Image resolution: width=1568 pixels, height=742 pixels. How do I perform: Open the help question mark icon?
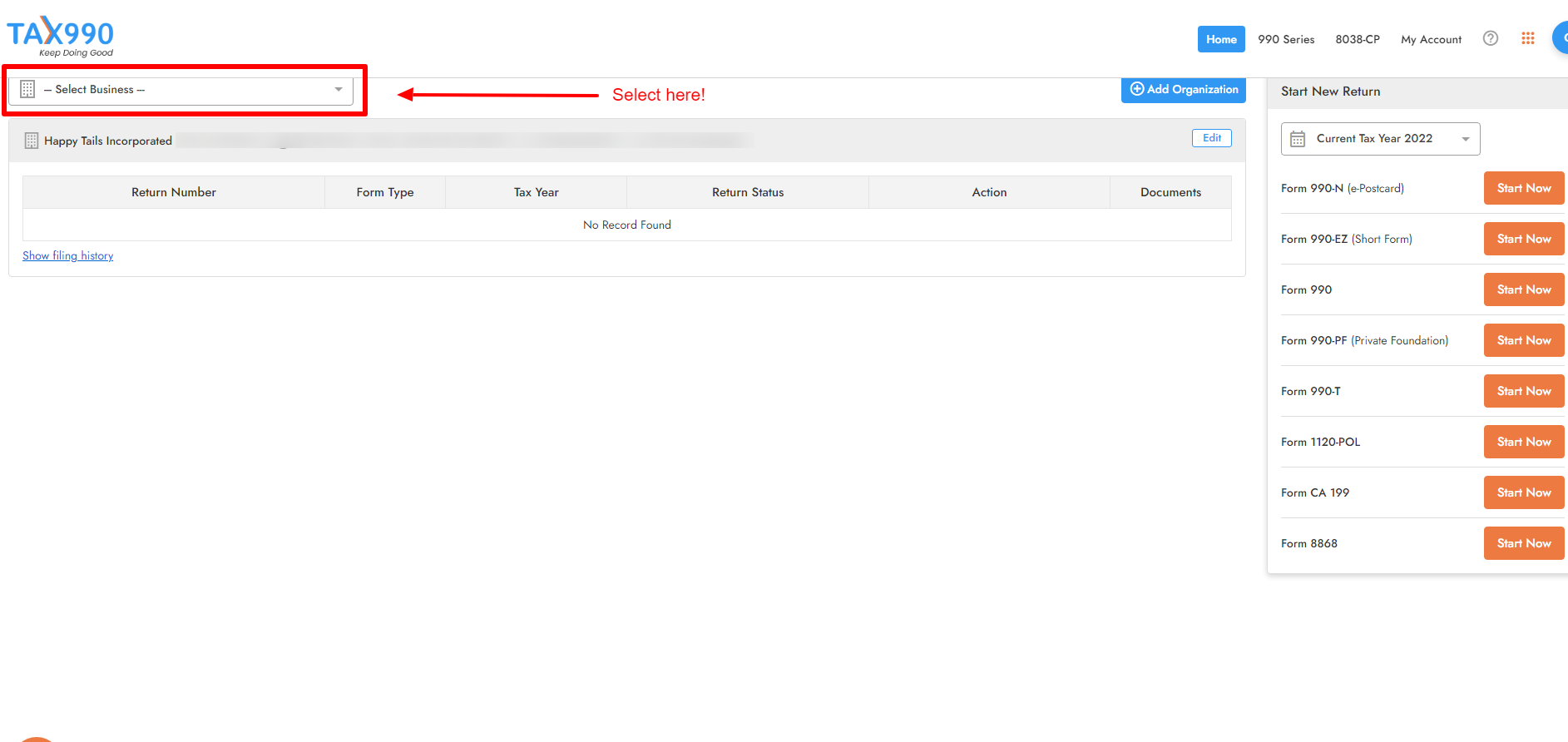[1491, 38]
